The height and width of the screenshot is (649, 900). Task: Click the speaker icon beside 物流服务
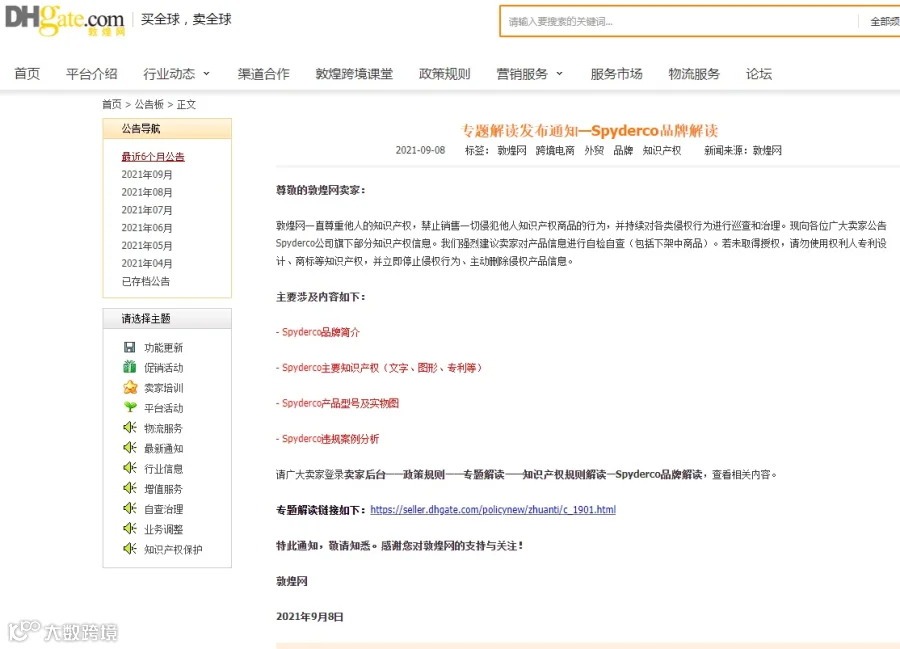(x=130, y=428)
